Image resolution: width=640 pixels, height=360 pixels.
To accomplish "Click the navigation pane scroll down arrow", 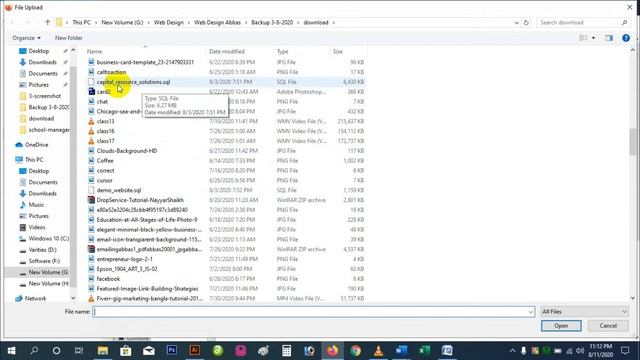I will [x=73, y=298].
